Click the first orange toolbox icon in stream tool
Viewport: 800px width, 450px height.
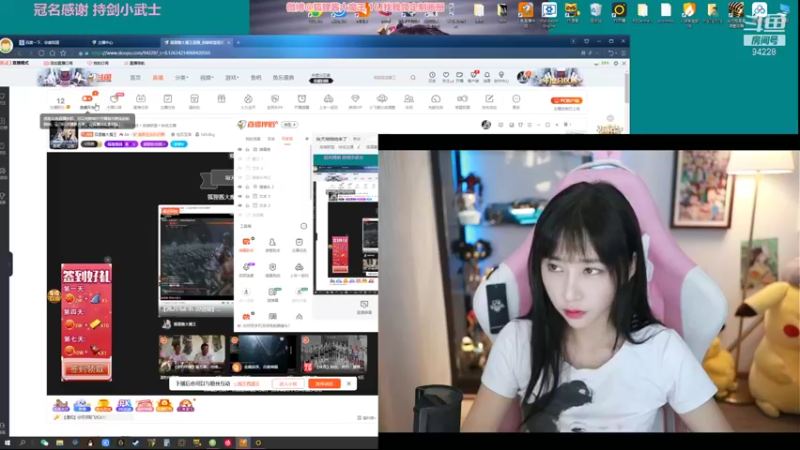click(246, 242)
